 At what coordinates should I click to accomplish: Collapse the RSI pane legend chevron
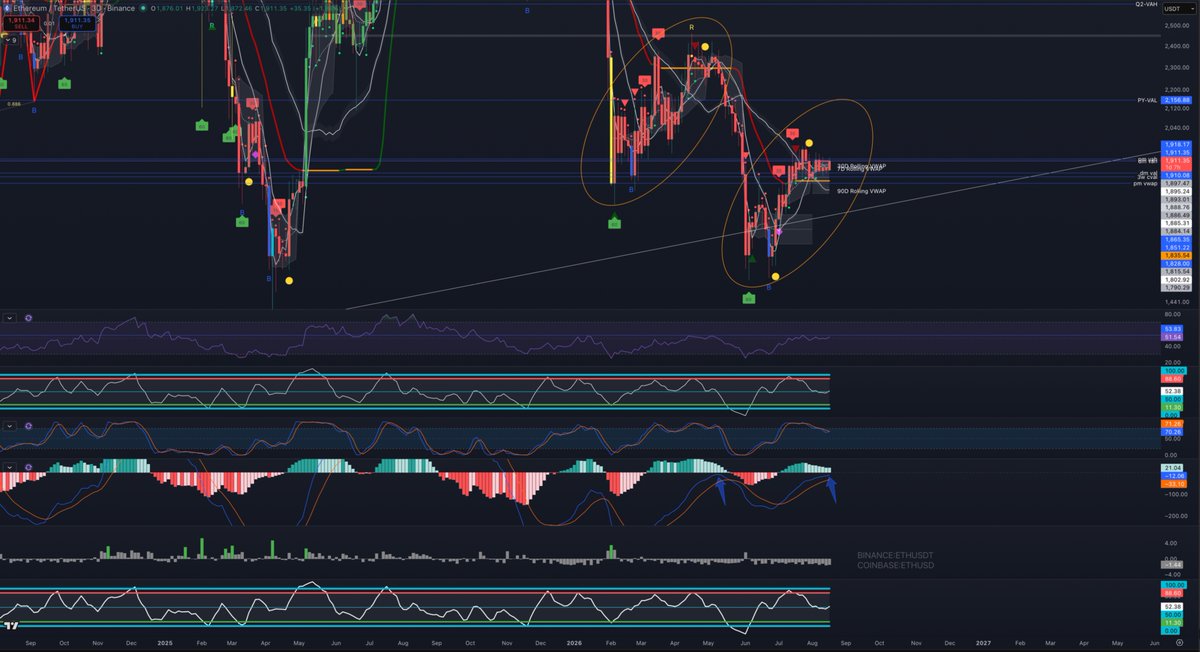(x=9, y=317)
